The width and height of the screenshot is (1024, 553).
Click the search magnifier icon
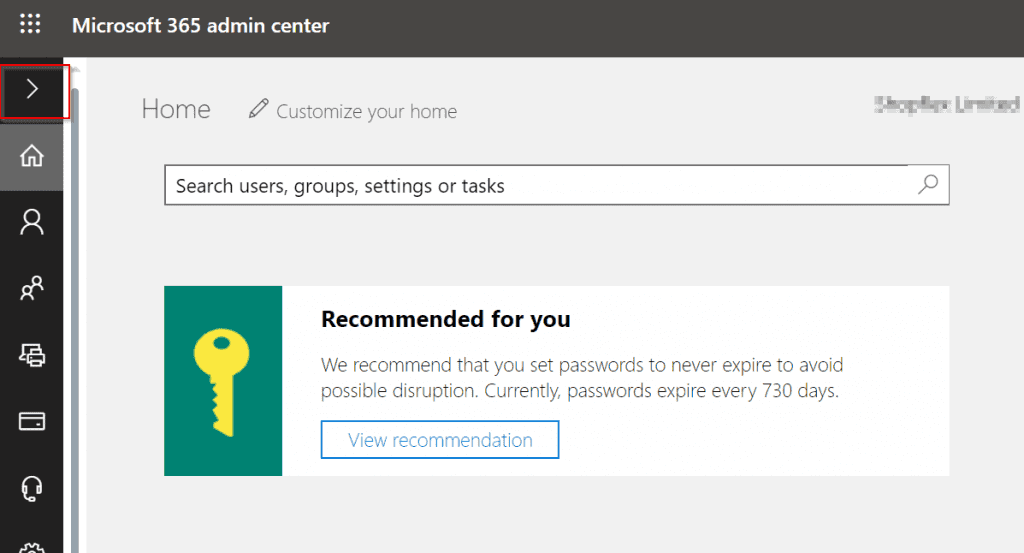(928, 185)
